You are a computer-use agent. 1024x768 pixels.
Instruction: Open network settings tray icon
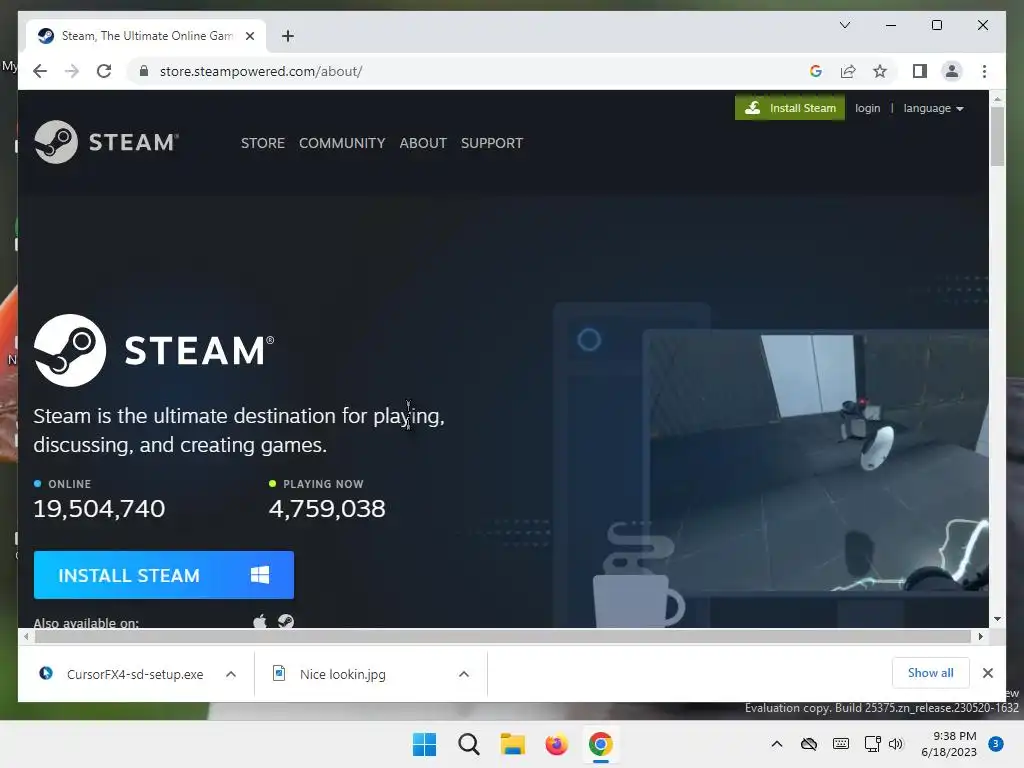pyautogui.click(x=872, y=744)
